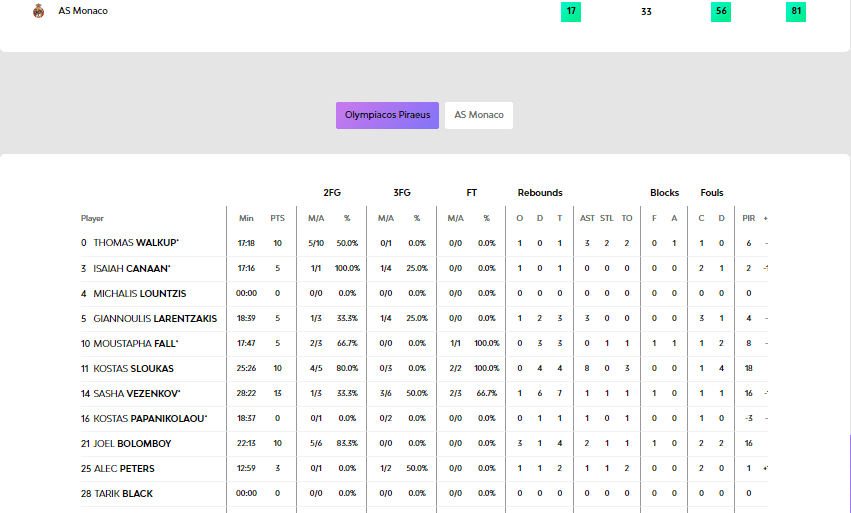Click on Tarik Black's name
This screenshot has width=851, height=513.
[123, 493]
